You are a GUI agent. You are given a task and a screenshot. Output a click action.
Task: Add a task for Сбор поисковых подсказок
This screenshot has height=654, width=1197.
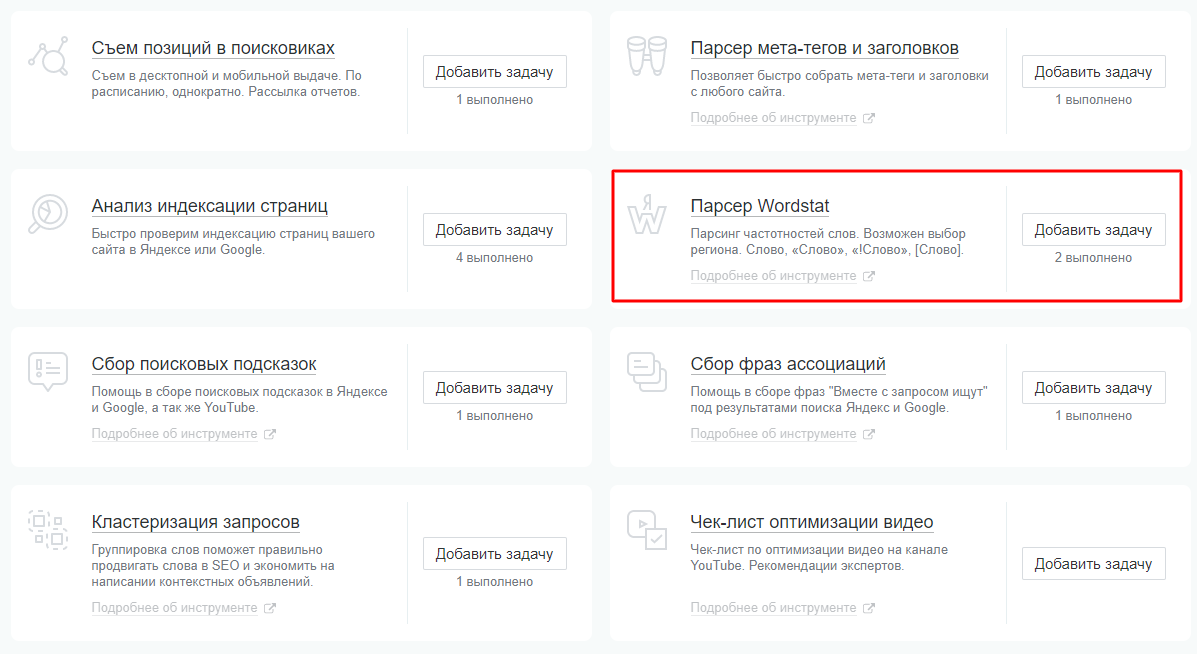pyautogui.click(x=495, y=388)
